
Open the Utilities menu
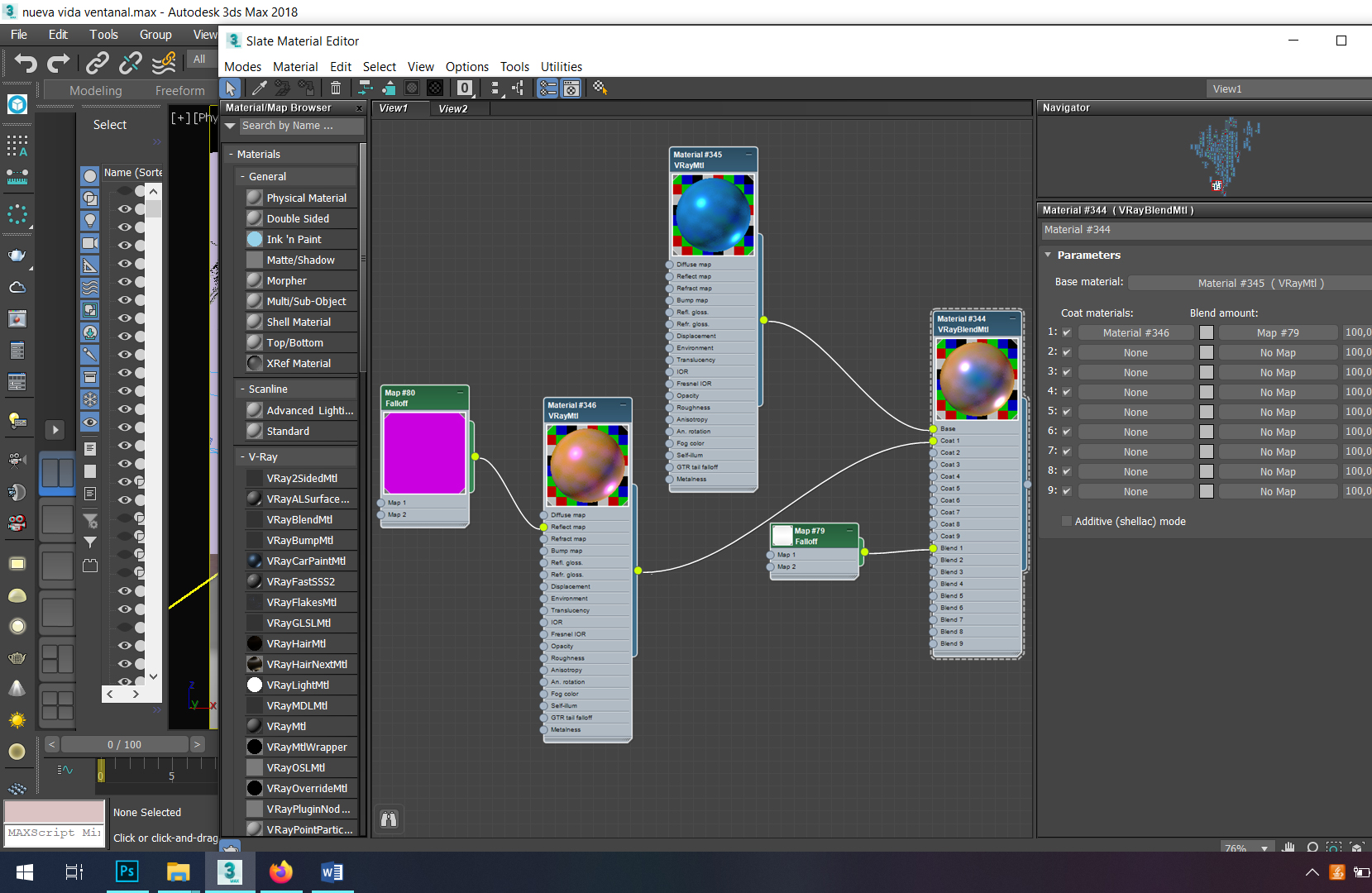pos(561,67)
